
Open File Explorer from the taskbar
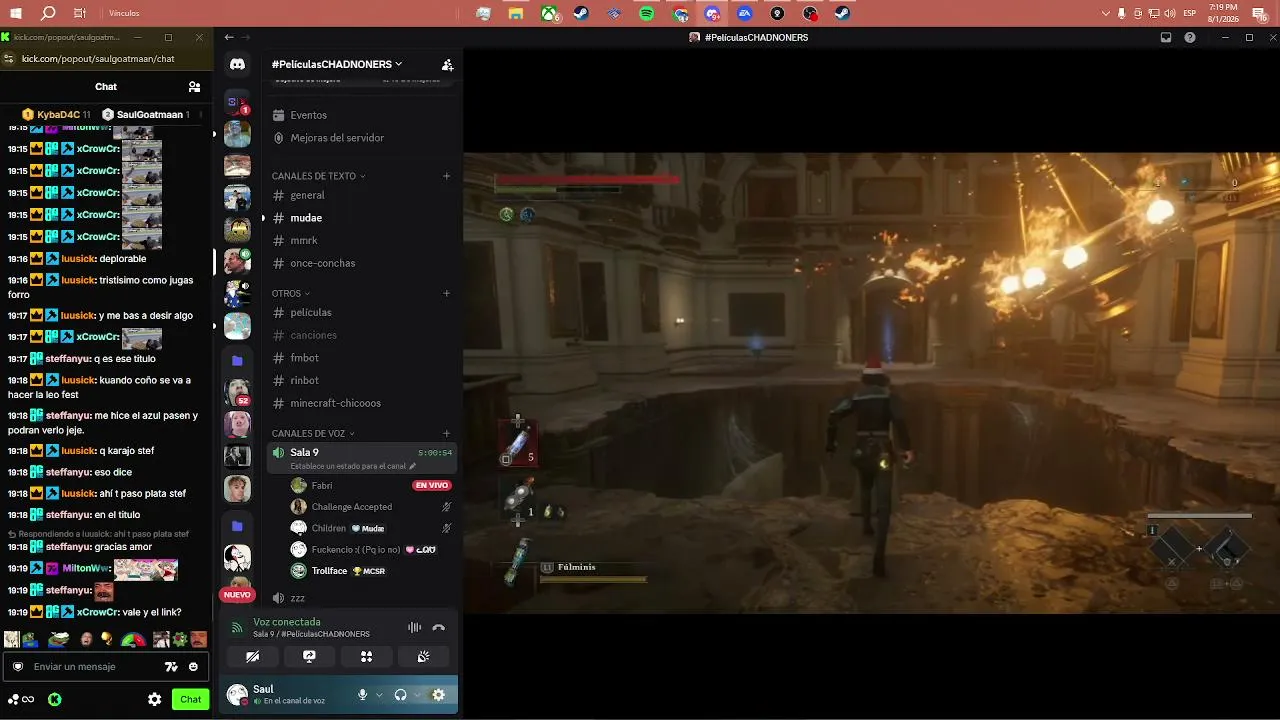click(x=516, y=14)
